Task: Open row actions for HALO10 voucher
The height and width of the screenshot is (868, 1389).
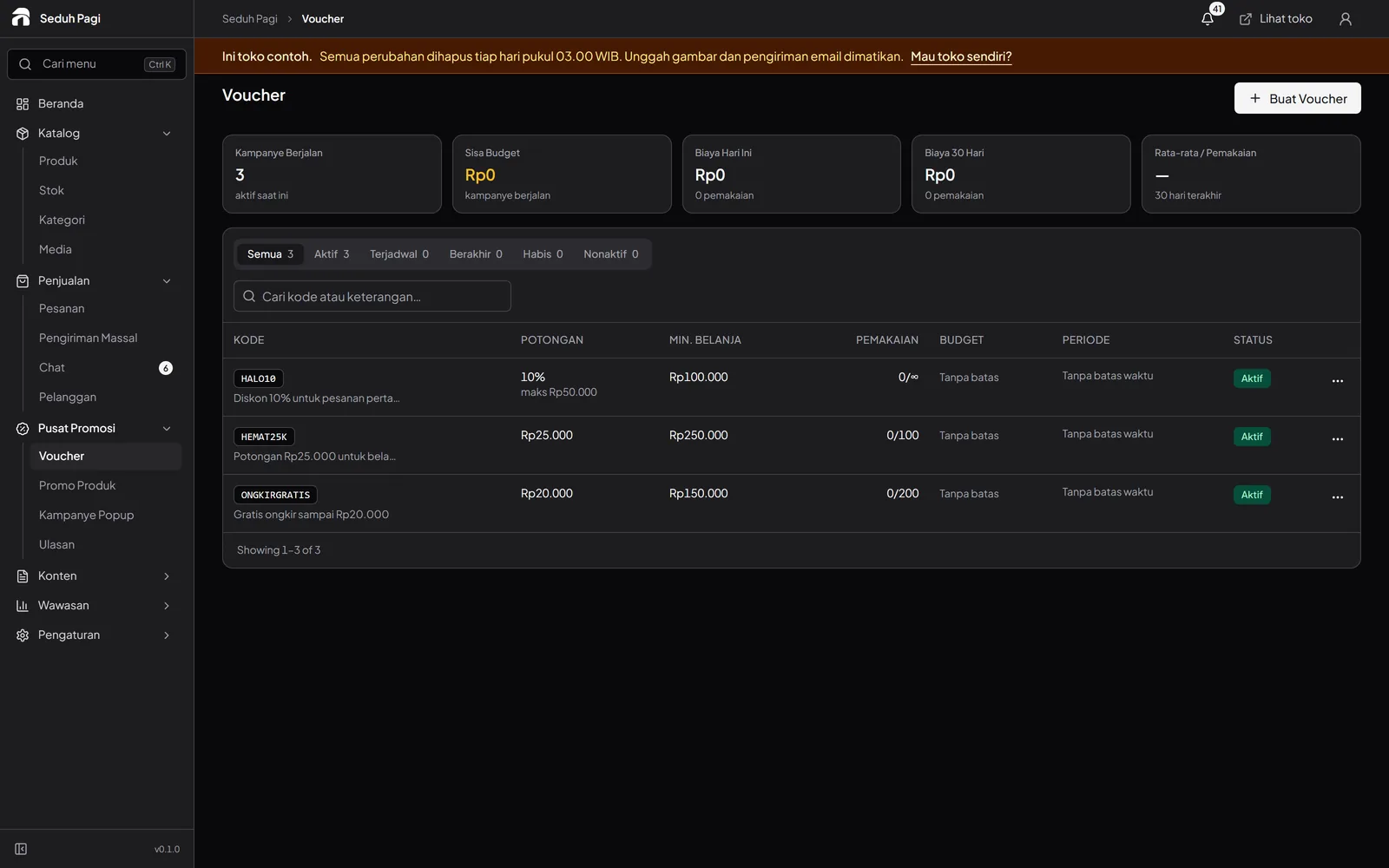Action: pyautogui.click(x=1337, y=381)
